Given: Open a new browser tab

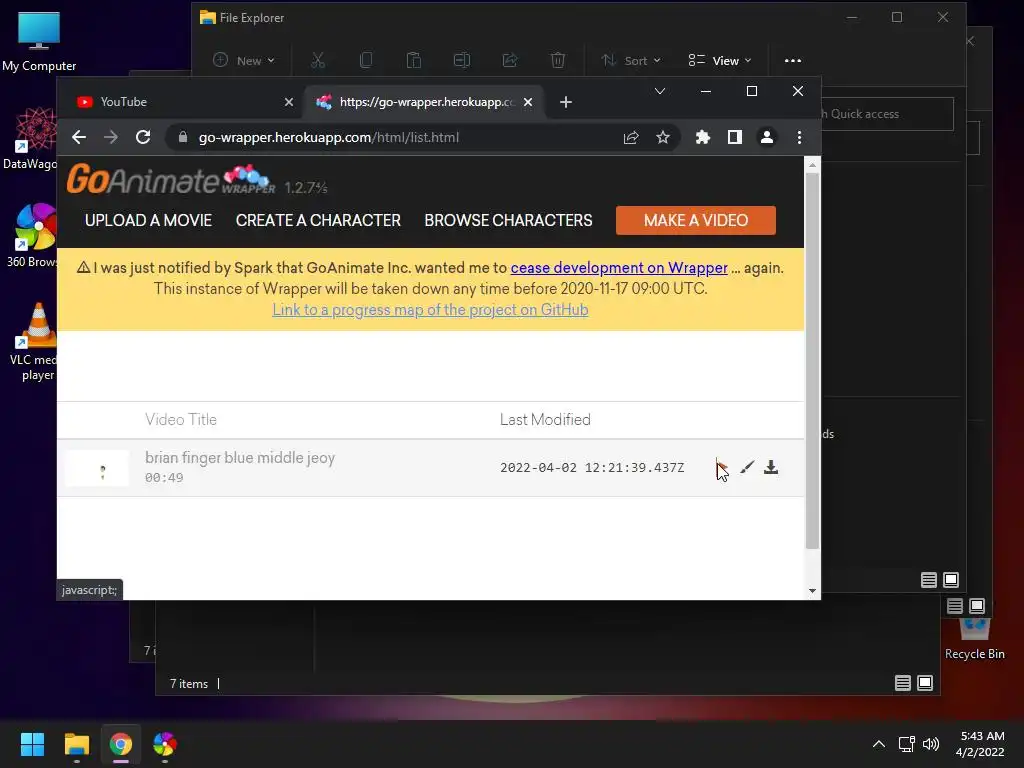Looking at the screenshot, I should click(x=566, y=102).
